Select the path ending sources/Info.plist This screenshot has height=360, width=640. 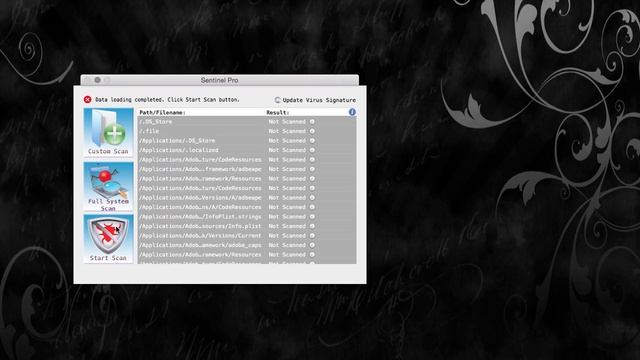click(200, 226)
